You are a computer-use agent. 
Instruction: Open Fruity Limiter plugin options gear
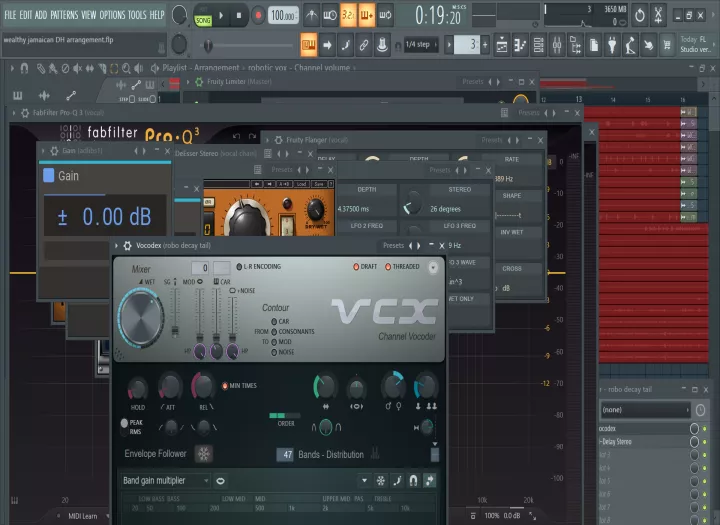[x=199, y=82]
